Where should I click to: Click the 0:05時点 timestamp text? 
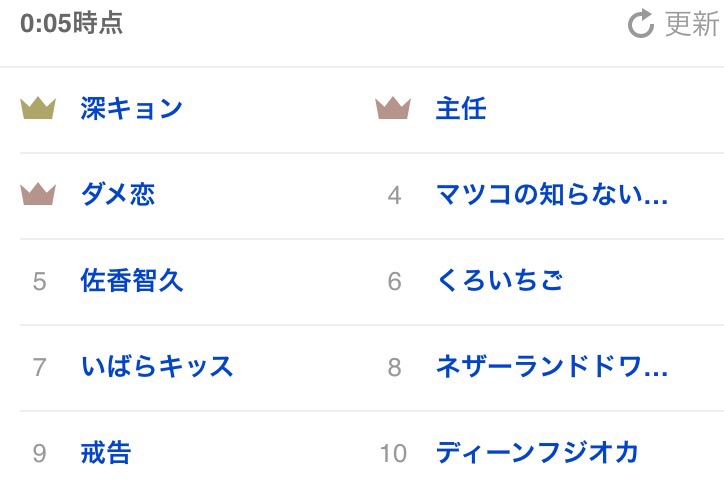(71, 24)
